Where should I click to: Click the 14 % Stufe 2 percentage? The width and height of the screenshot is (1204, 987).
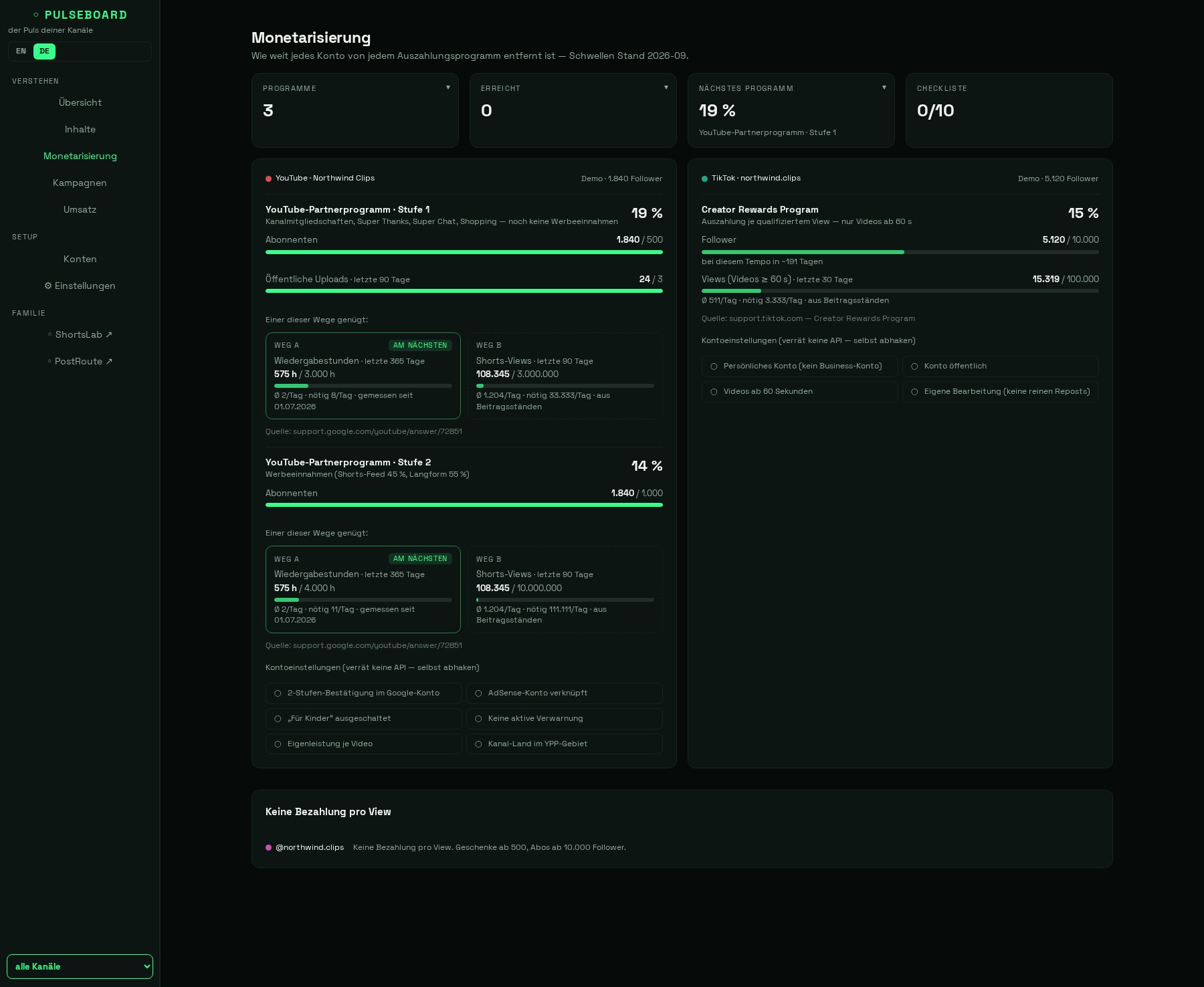click(x=647, y=466)
